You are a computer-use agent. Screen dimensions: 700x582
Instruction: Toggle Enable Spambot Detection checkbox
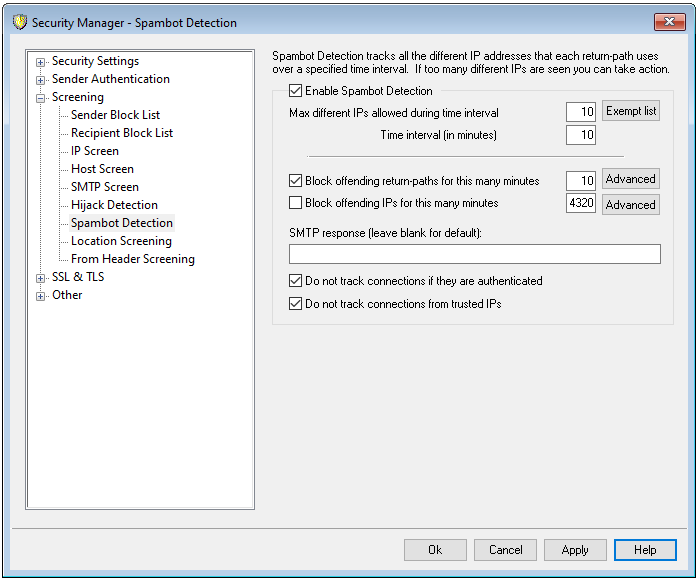pyautogui.click(x=295, y=92)
